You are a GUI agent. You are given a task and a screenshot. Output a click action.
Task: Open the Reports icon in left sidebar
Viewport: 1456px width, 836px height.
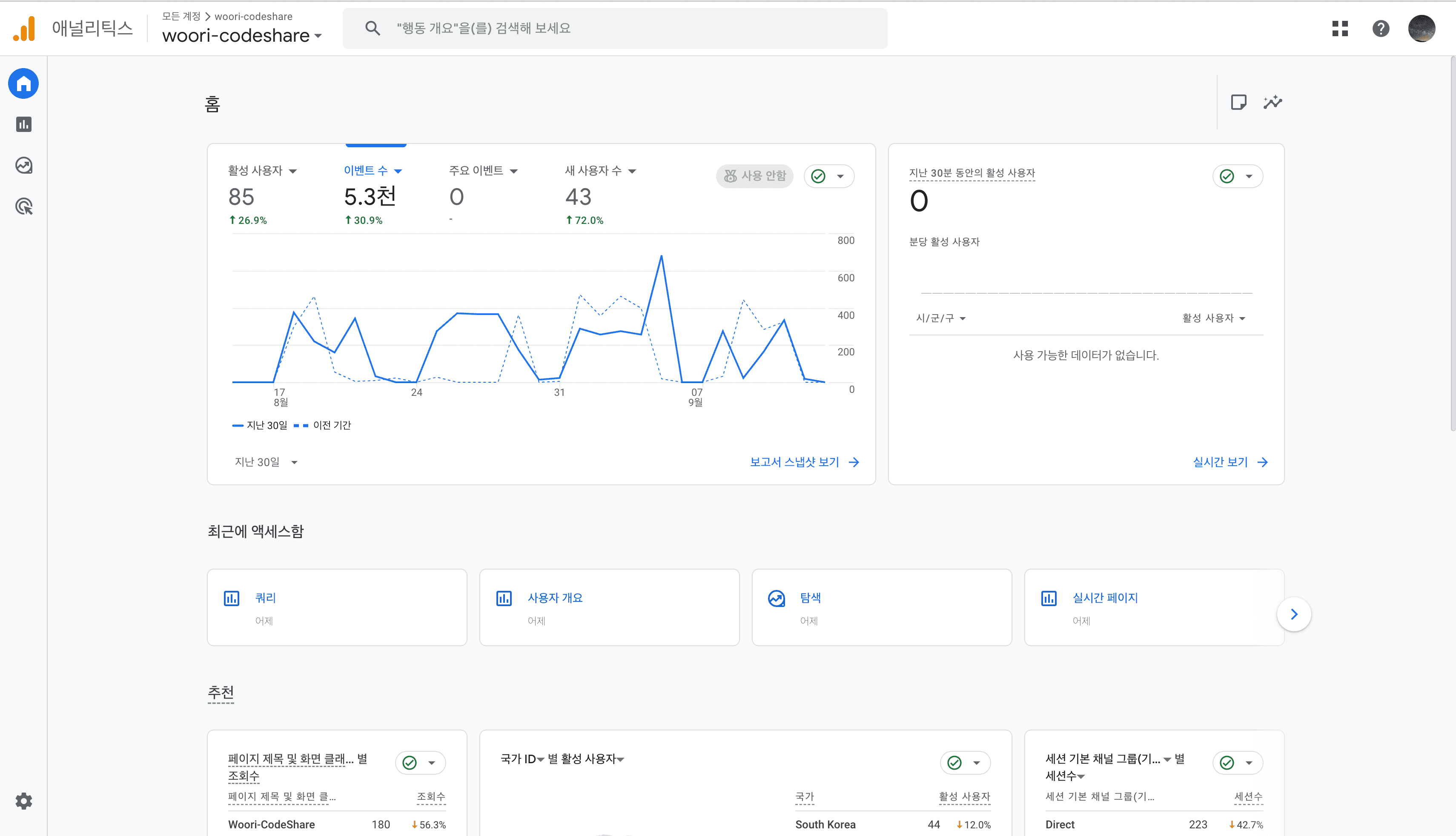[x=23, y=125]
